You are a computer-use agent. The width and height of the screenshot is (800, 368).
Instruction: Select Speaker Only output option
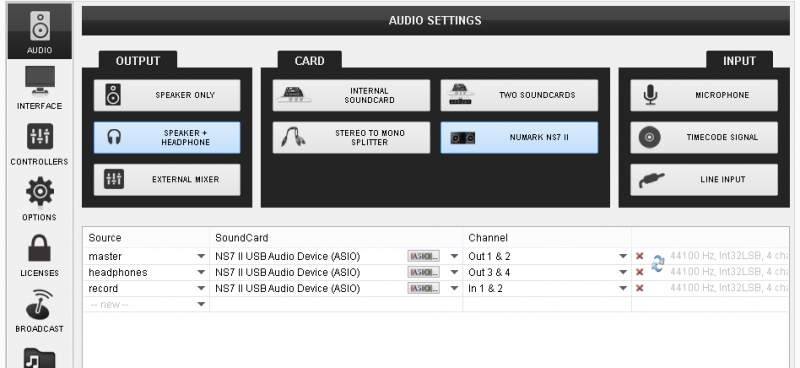[x=167, y=95]
